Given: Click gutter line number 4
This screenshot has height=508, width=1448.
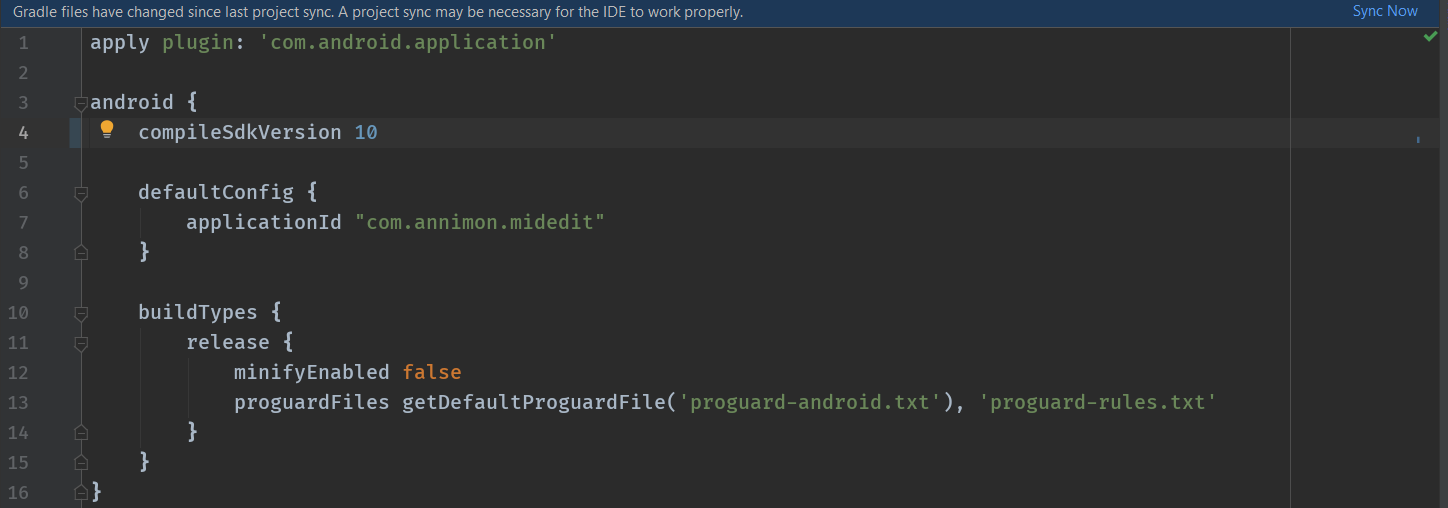Looking at the screenshot, I should click(x=23, y=133).
